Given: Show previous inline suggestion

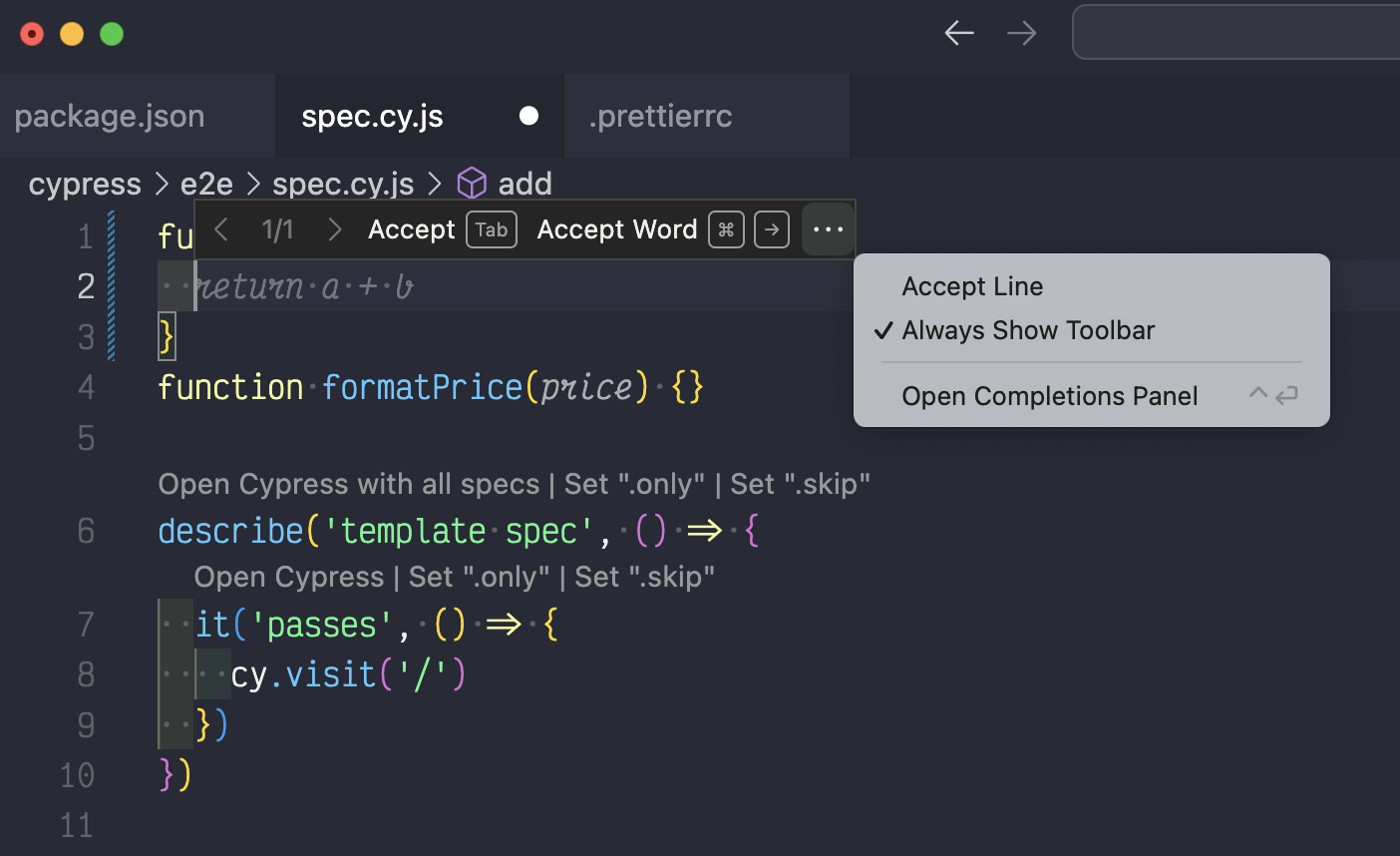Looking at the screenshot, I should pyautogui.click(x=222, y=229).
